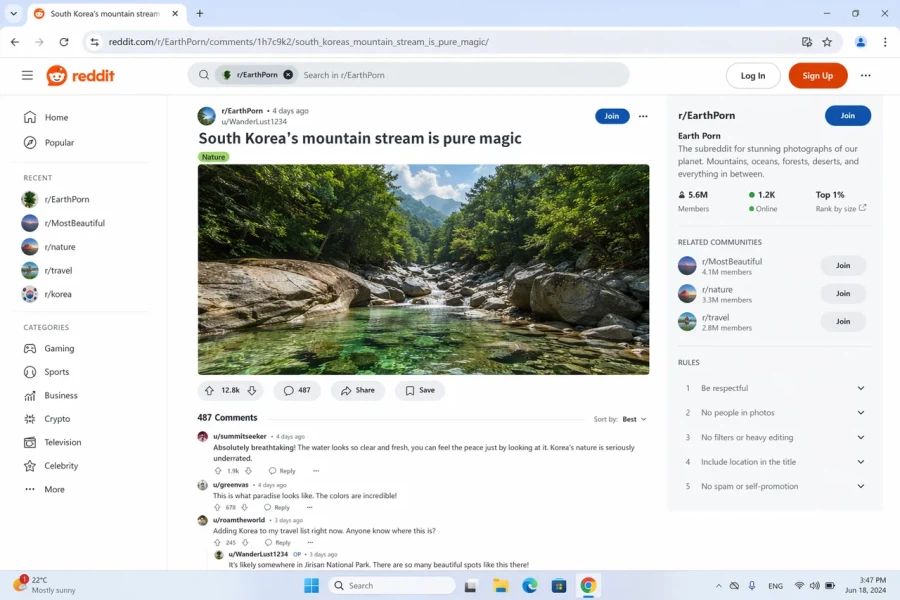Join r/travel from related communities
This screenshot has height=600, width=900.
[842, 322]
